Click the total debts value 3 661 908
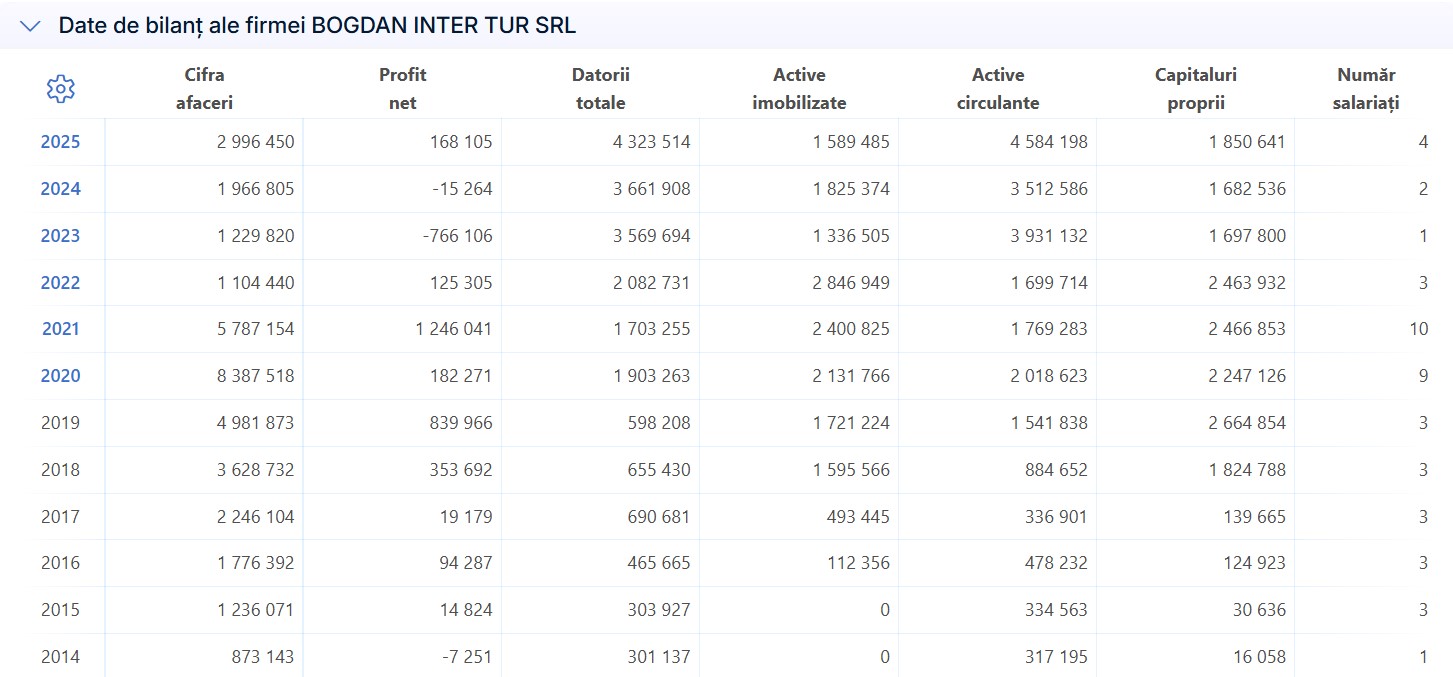The height and width of the screenshot is (677, 1453). tap(652, 189)
